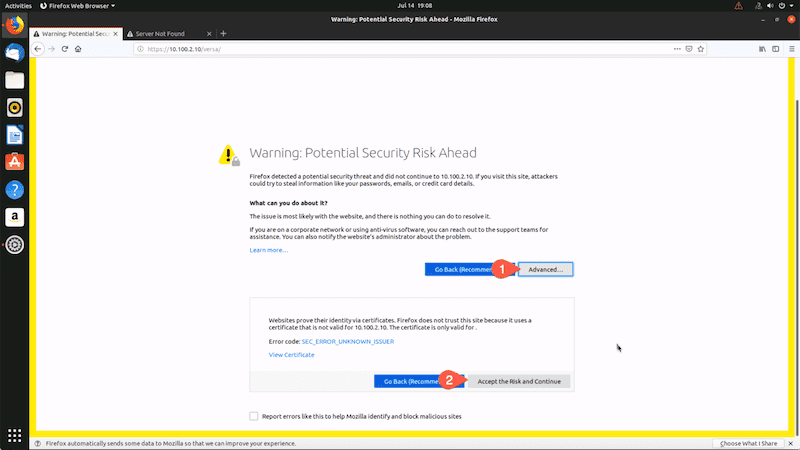Open the Firefox hamburger menu

pos(792,49)
